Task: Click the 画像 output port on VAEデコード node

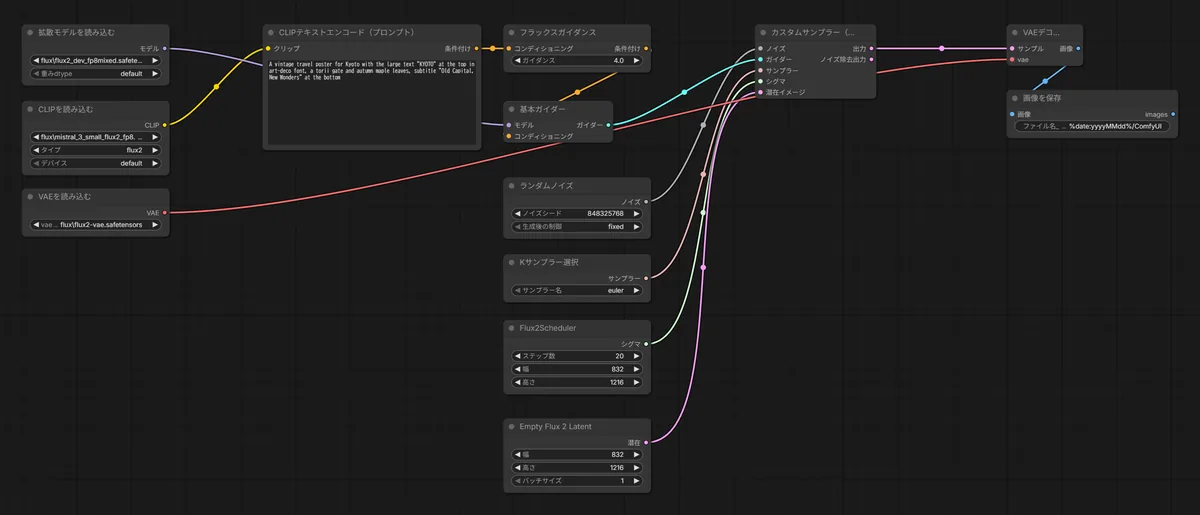Action: coord(1077,48)
